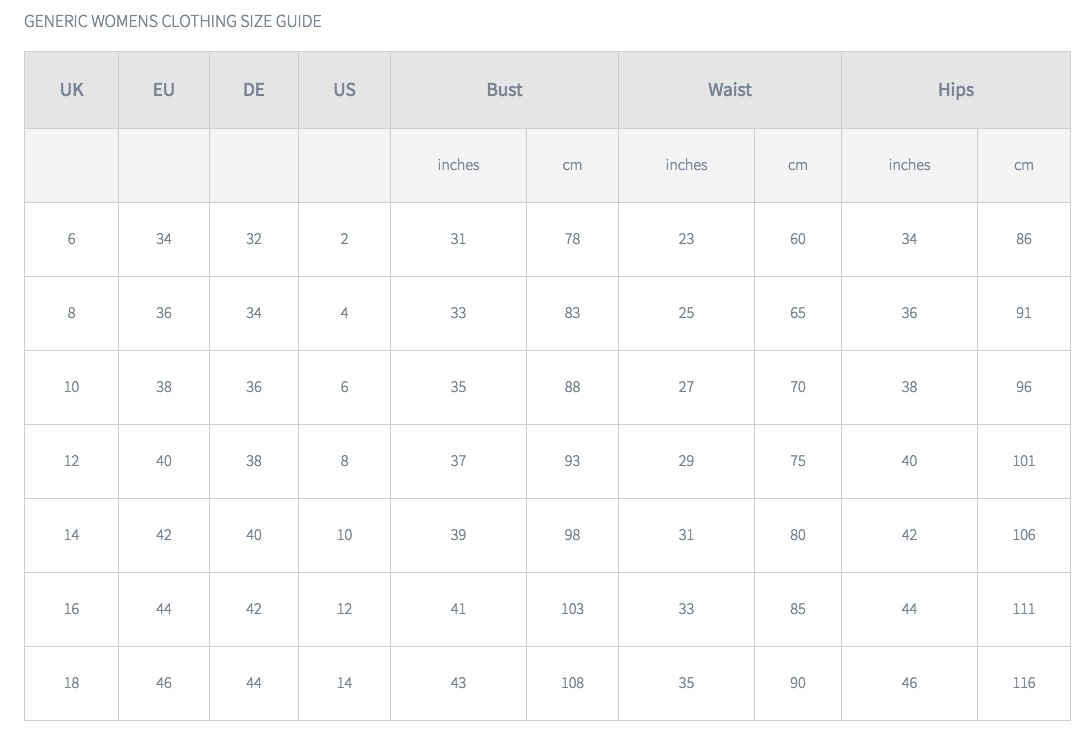Viewport: 1091px width, 751px height.
Task: Click Waist cm value 65
Action: pos(798,313)
